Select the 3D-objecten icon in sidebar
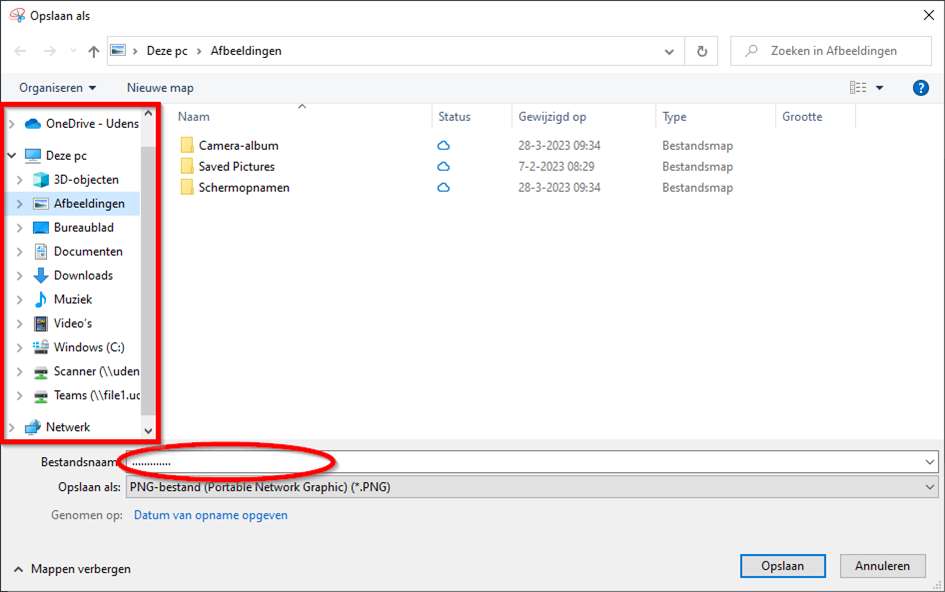 coord(41,180)
